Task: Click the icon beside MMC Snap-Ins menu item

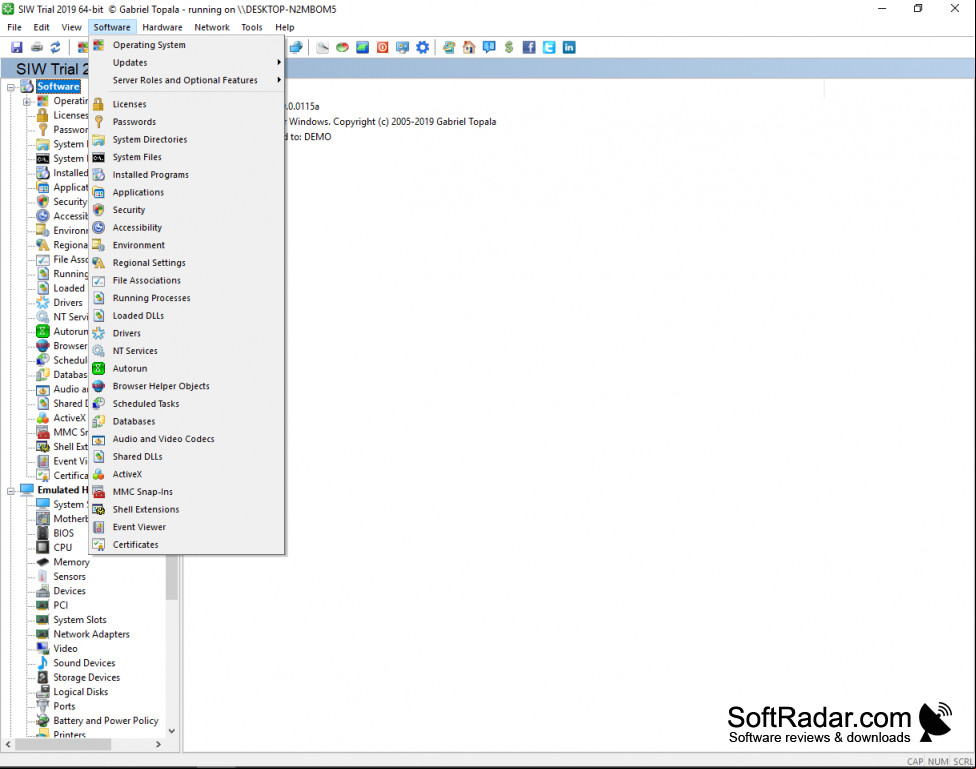Action: 98,492
